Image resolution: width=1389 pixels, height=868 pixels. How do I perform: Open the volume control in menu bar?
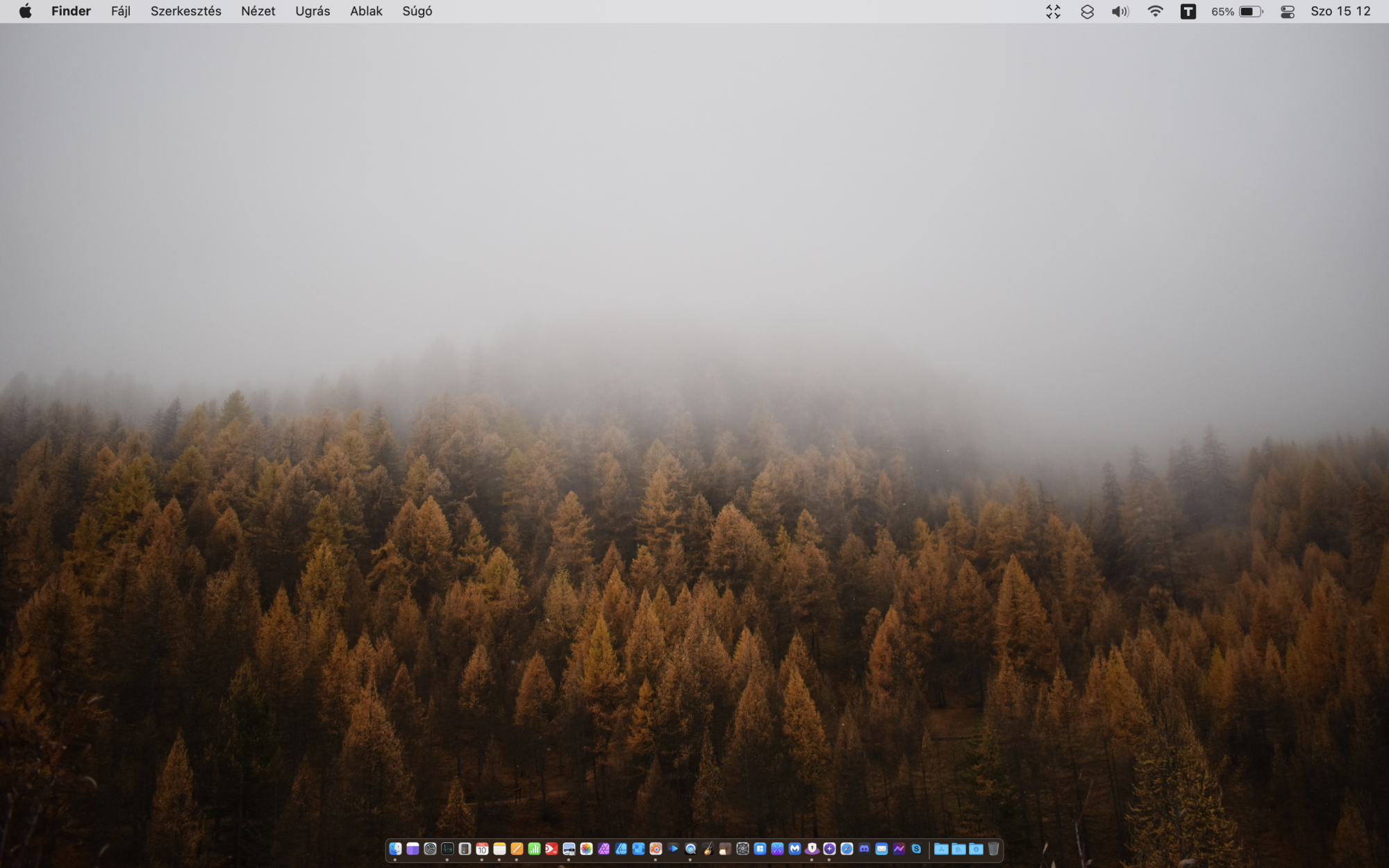1120,12
